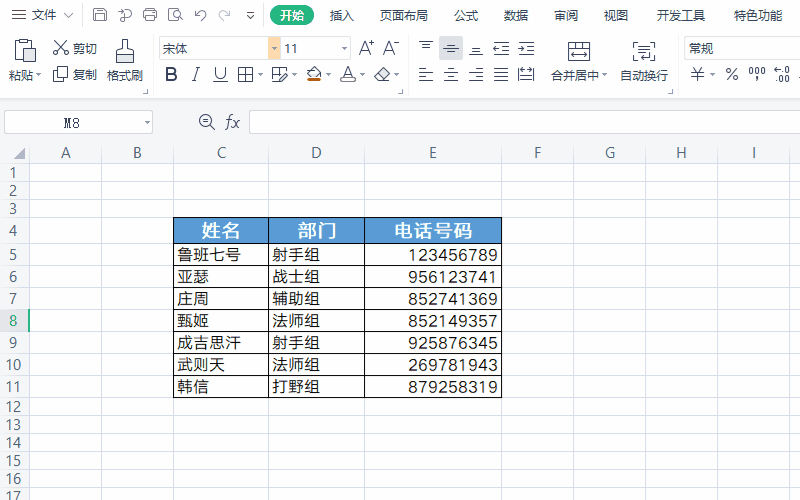Screen dimensions: 800x500
Task: Open the font size dropdown arrow
Action: 344,49
